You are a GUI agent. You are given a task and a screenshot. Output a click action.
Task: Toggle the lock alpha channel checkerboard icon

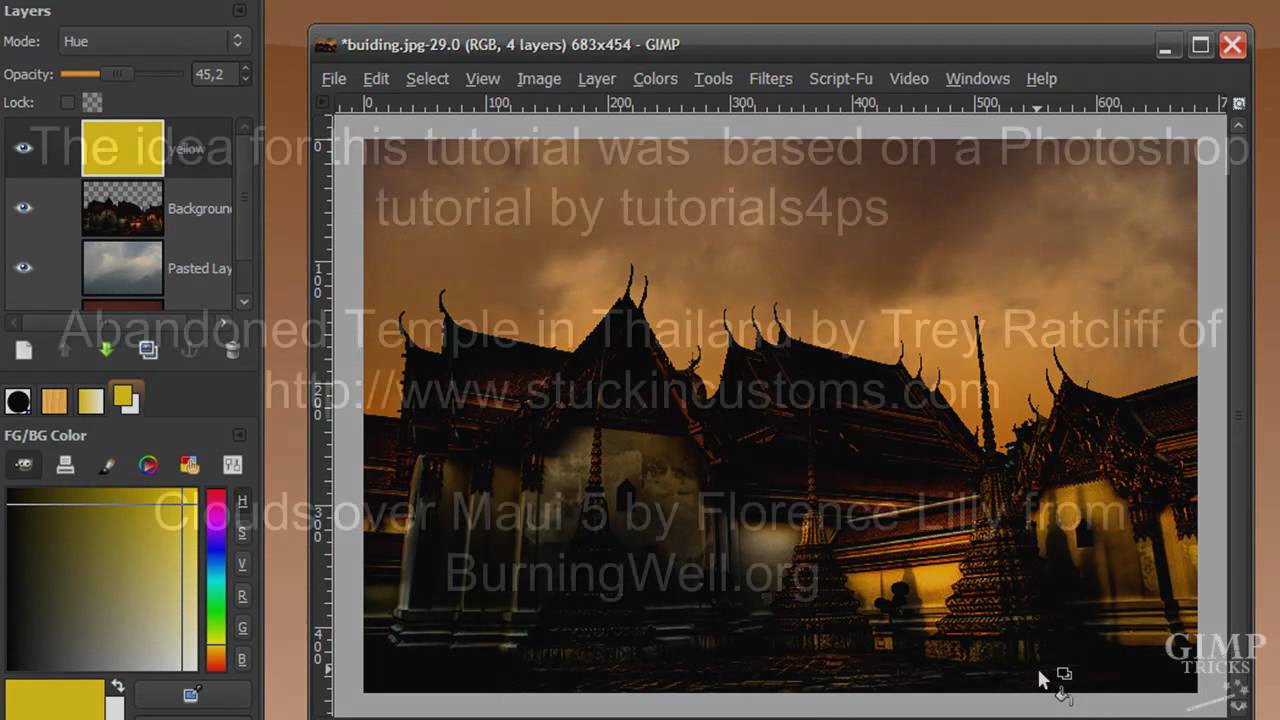[x=92, y=102]
